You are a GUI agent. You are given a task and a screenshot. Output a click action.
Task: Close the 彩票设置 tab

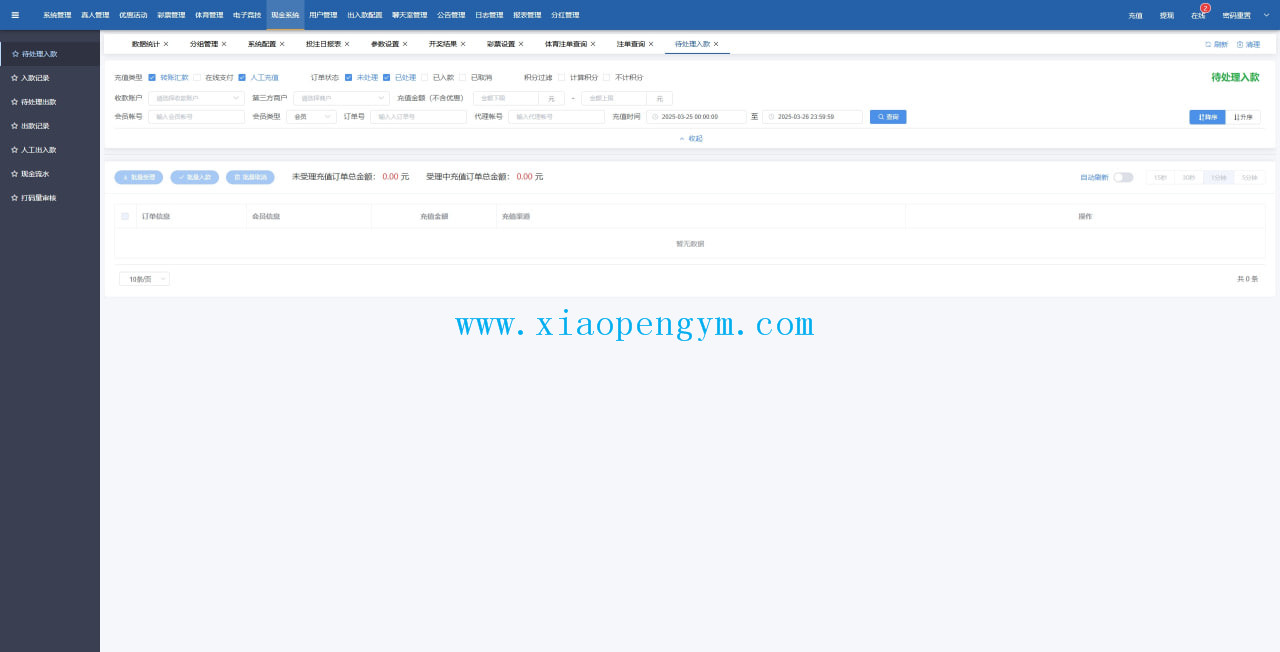[x=521, y=44]
